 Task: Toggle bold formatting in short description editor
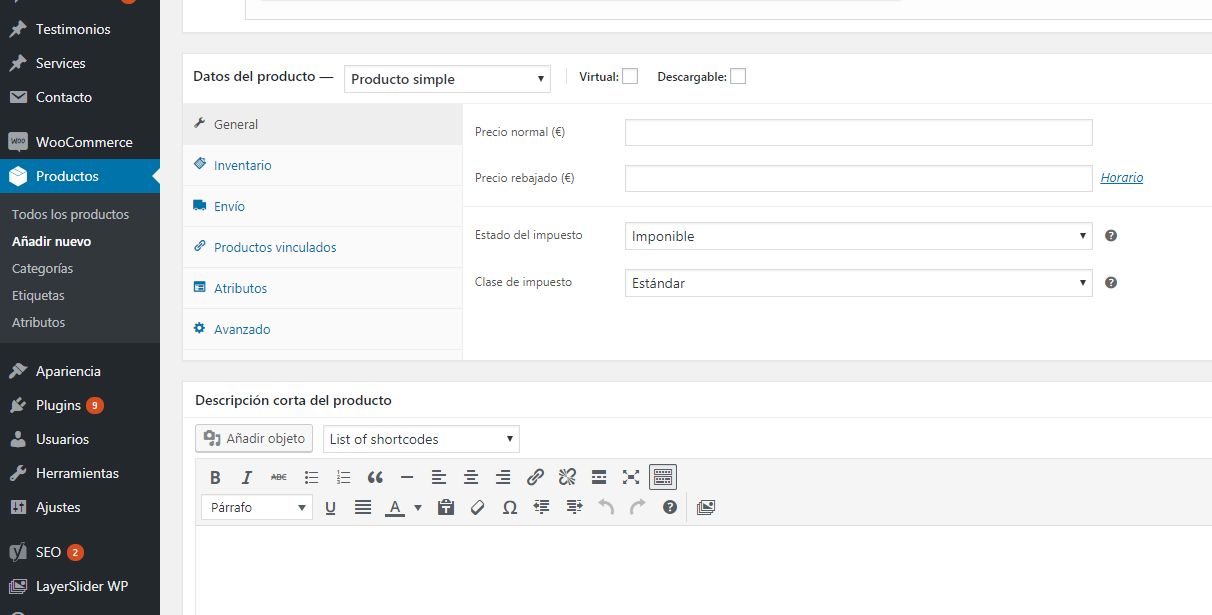tap(215, 477)
